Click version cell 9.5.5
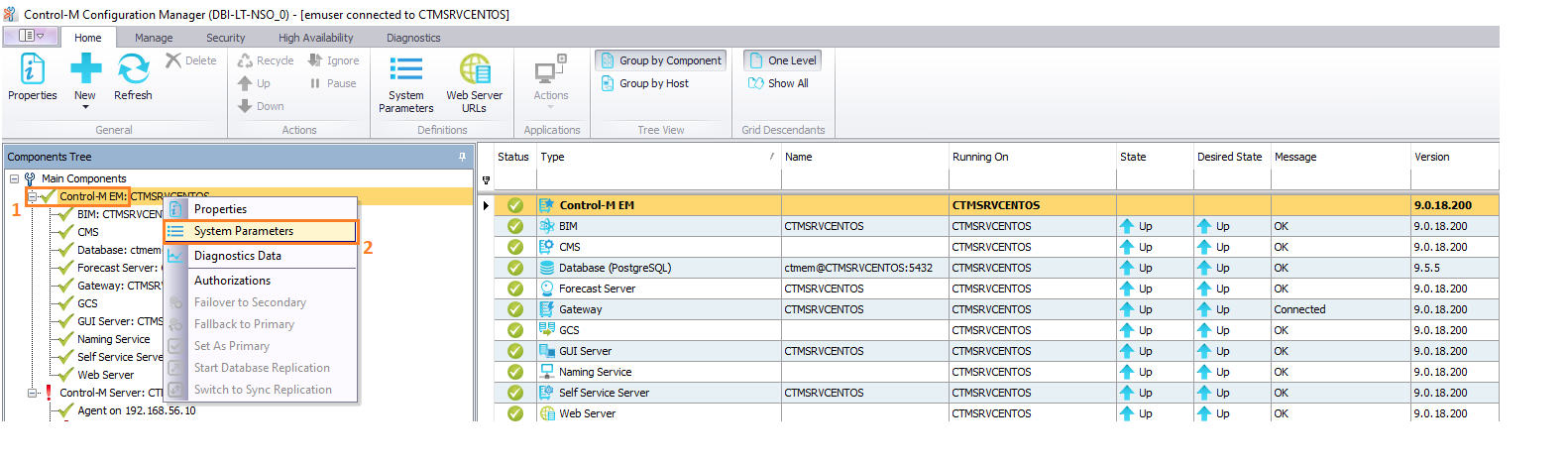1568x464 pixels. (x=1454, y=268)
